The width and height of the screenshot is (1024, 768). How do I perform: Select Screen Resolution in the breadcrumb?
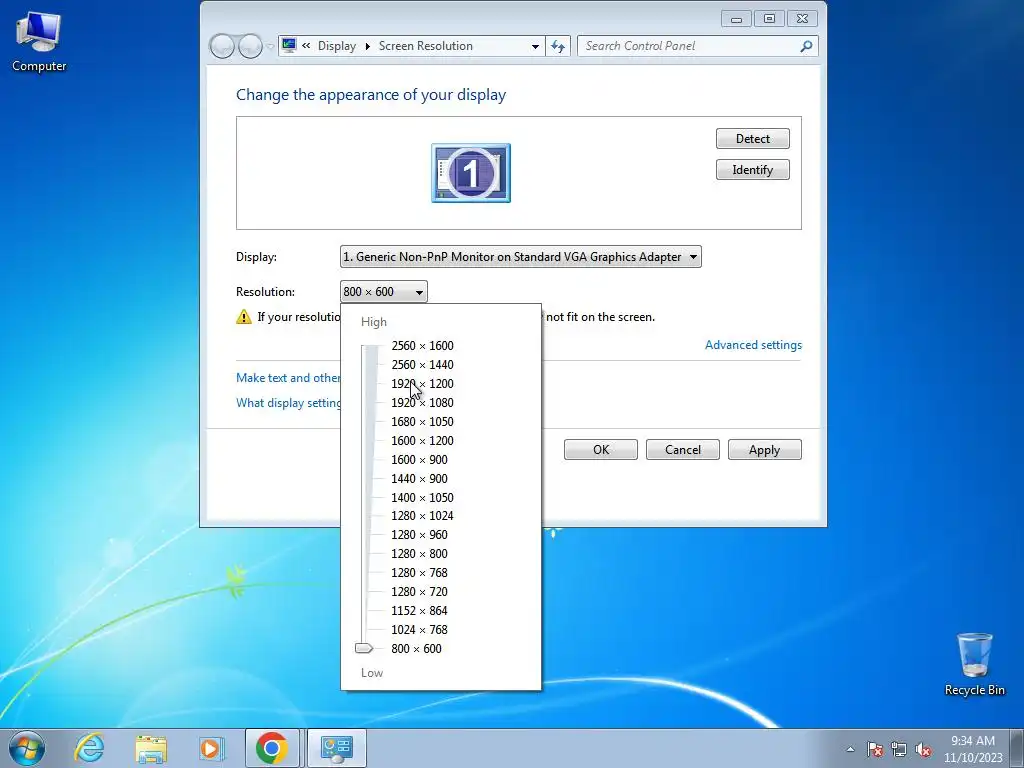pos(426,46)
